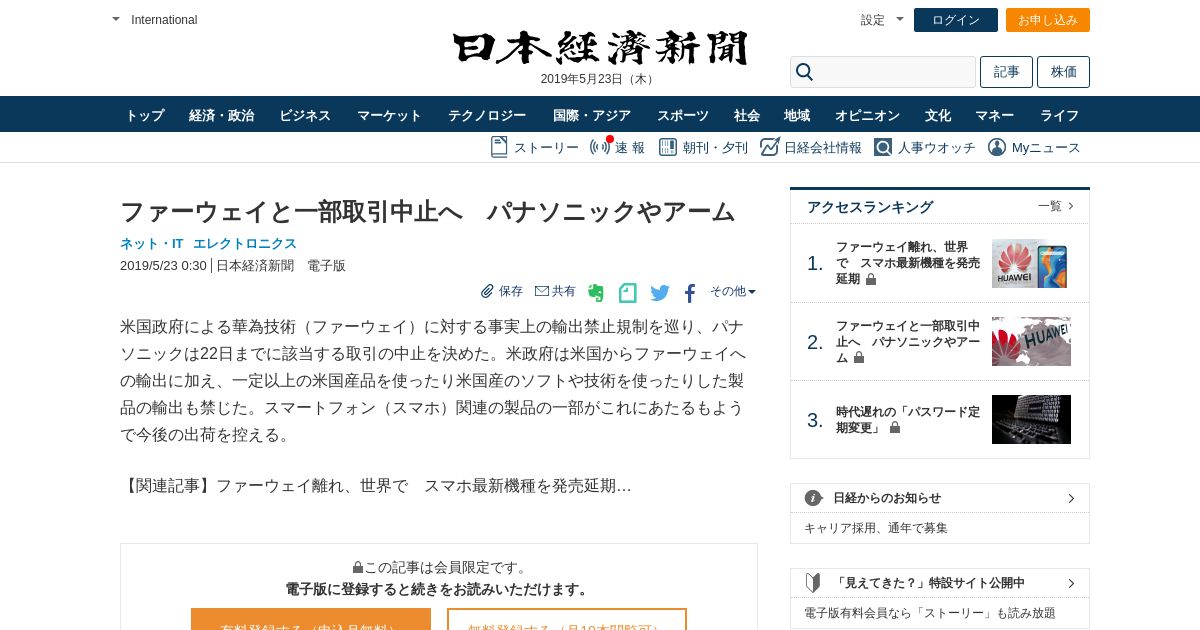Screen dimensions: 1200x630
Task: Open ranking 3 パスワード定期変更 headline
Action: point(908,419)
